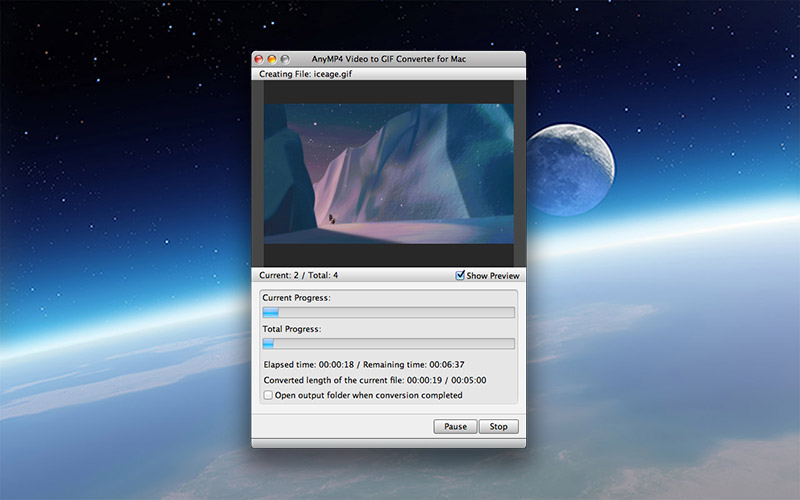Image resolution: width=800 pixels, height=500 pixels.
Task: Close the converter window with red button
Action: (259, 59)
